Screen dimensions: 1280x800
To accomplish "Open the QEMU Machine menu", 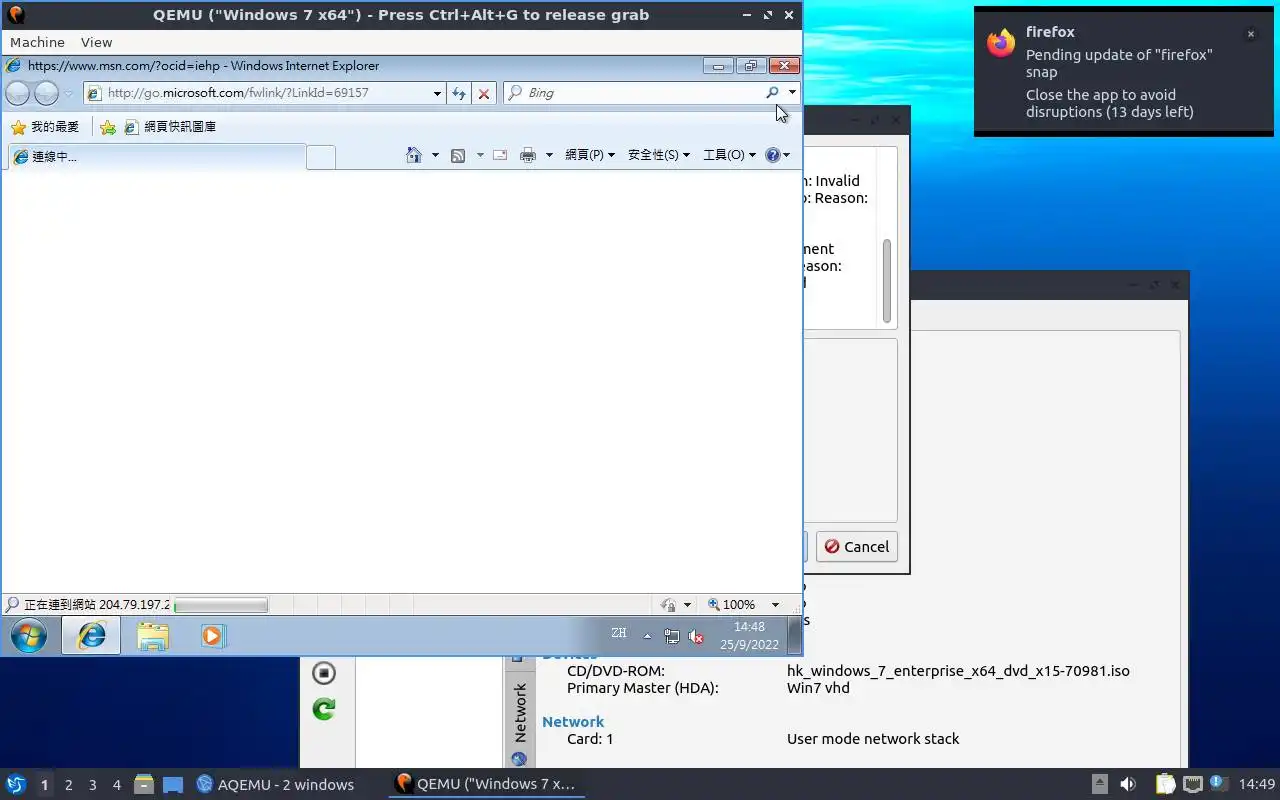I will [37, 42].
